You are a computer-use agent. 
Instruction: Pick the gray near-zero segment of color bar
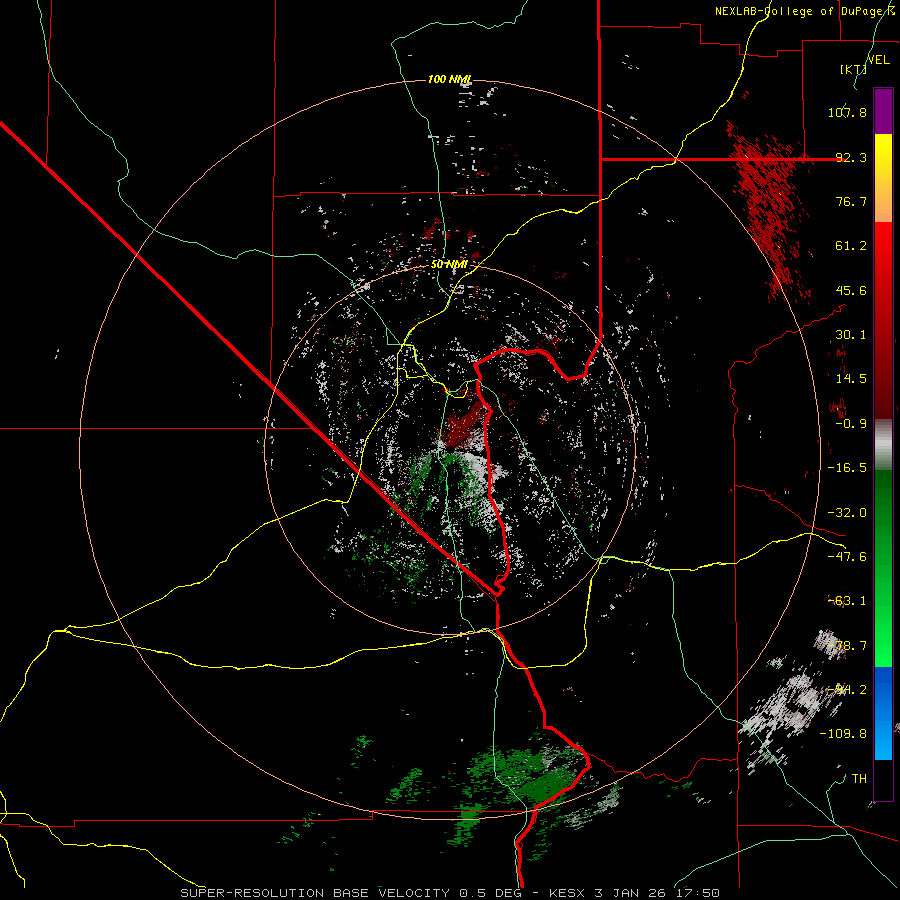pos(883,445)
